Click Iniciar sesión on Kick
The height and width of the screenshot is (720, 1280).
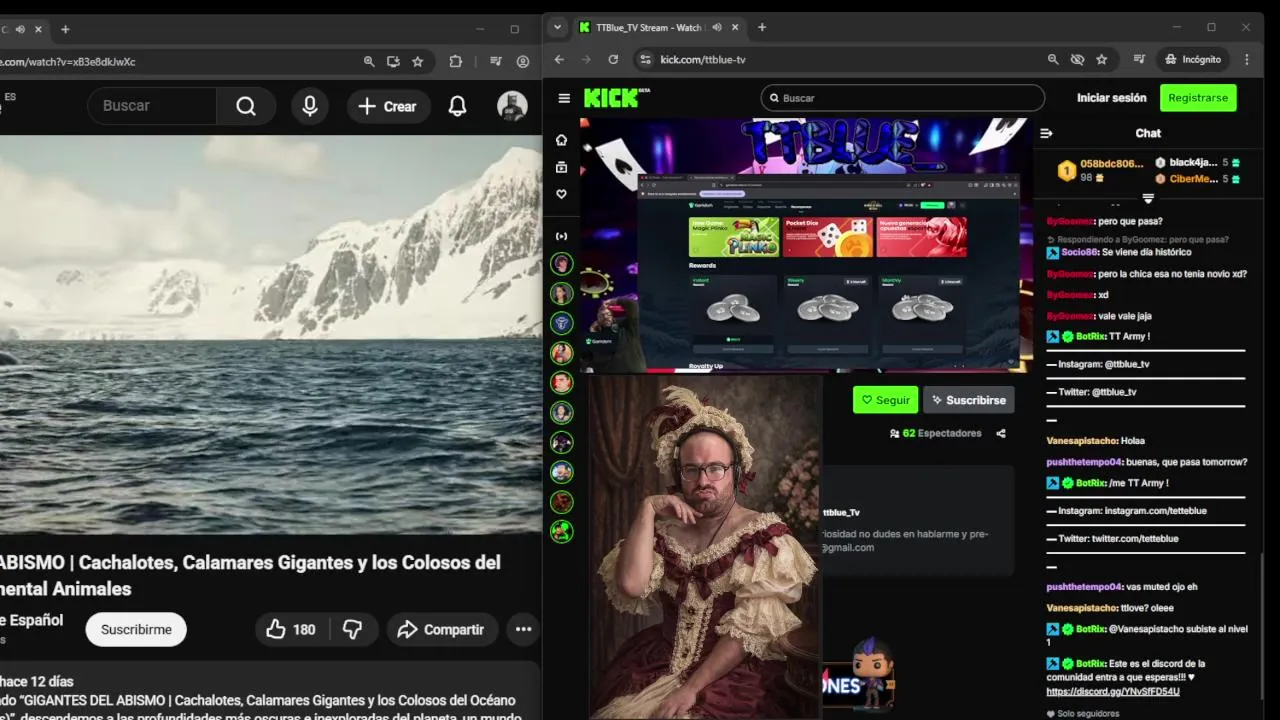tap(1111, 98)
